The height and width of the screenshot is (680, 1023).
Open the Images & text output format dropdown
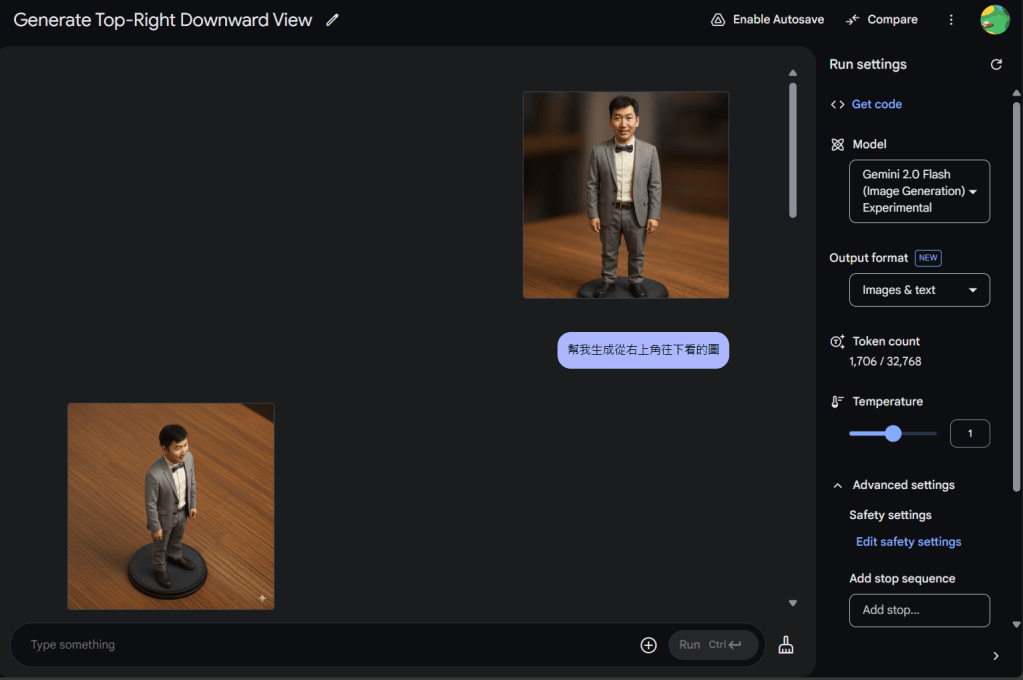click(919, 290)
